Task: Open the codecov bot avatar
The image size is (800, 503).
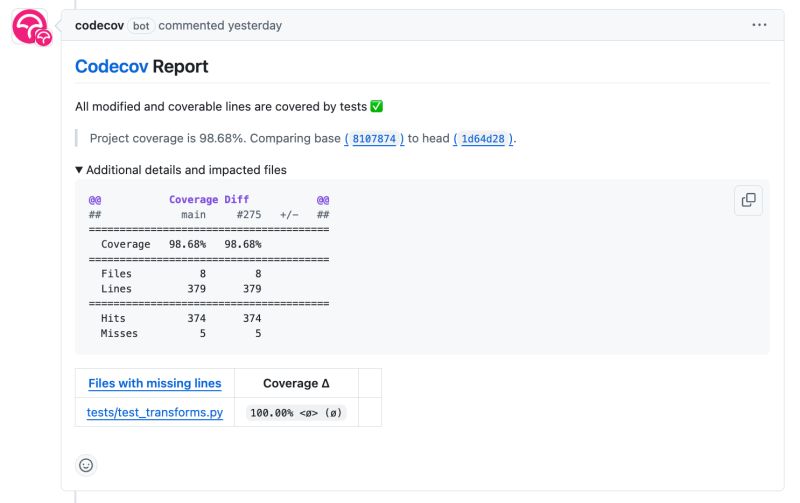Action: 32,27
